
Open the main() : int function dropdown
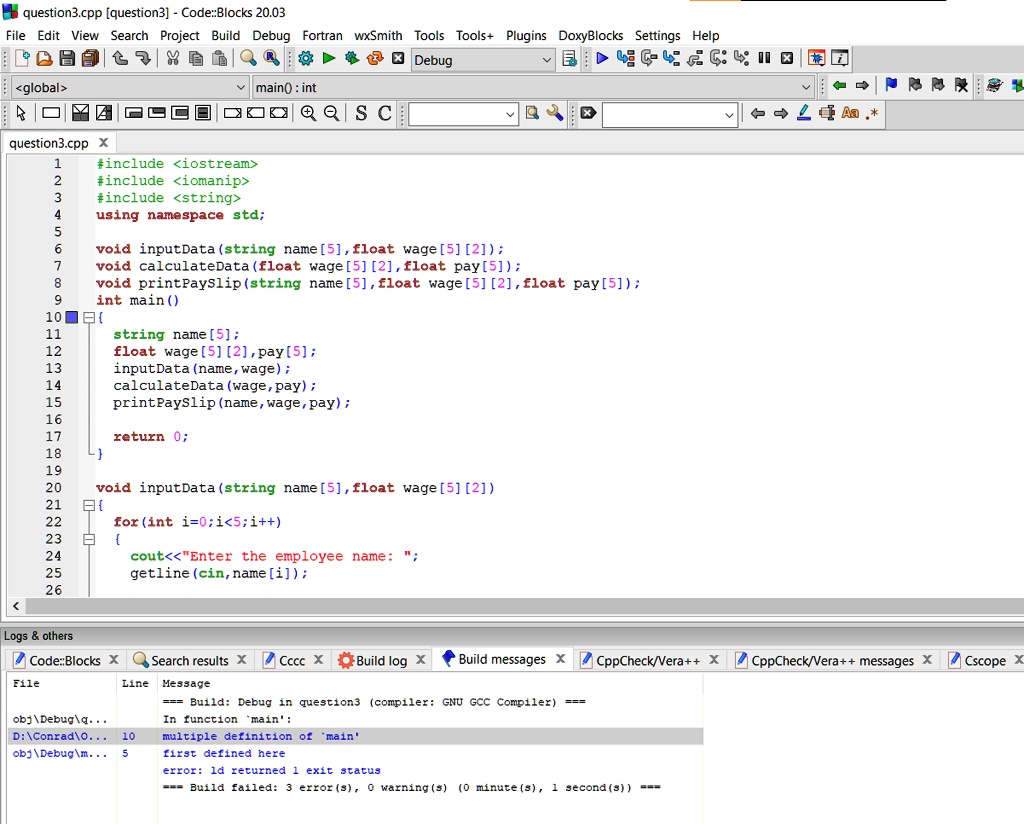tap(533, 87)
